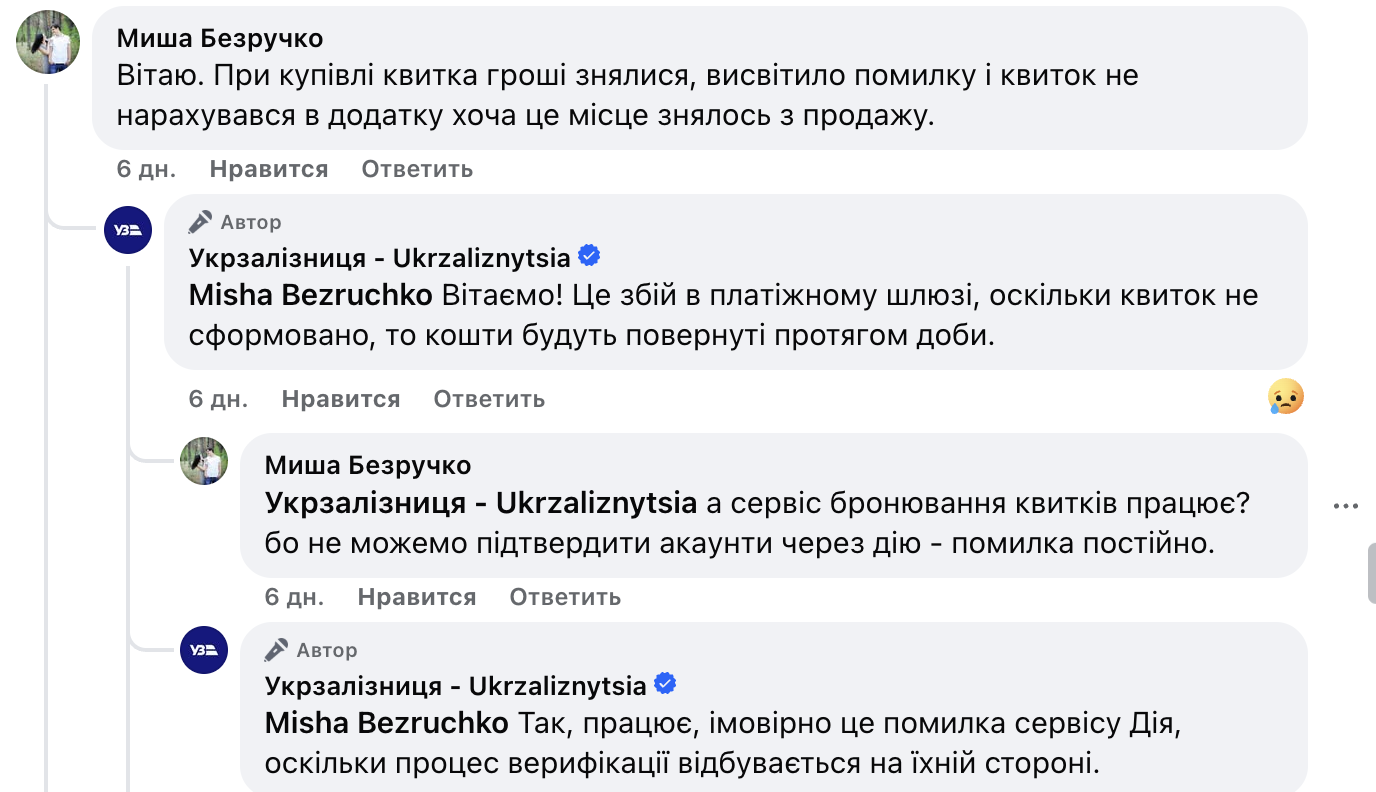Click the page scrollbar thumb at right edge

(x=1371, y=572)
